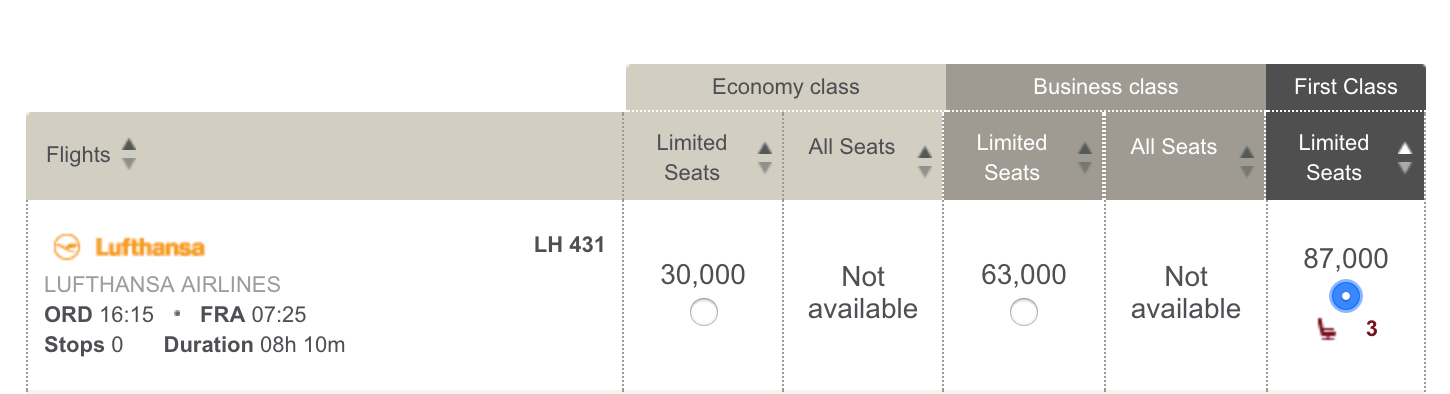The height and width of the screenshot is (394, 1450).
Task: Click the remaining seats count 3
Action: click(x=1372, y=328)
